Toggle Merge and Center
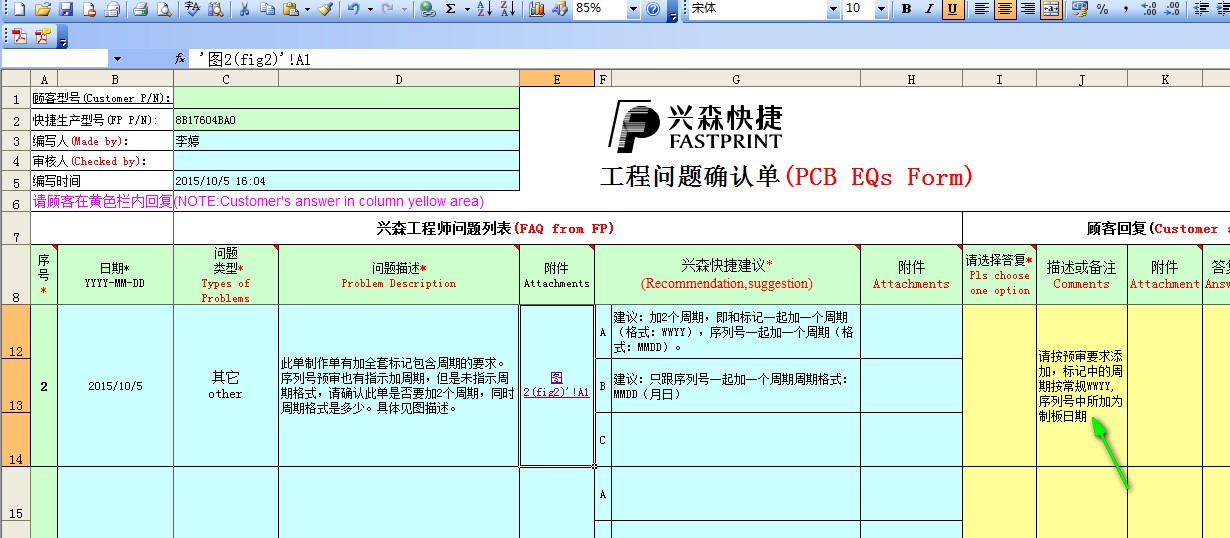The image size is (1230, 538). 1051,9
